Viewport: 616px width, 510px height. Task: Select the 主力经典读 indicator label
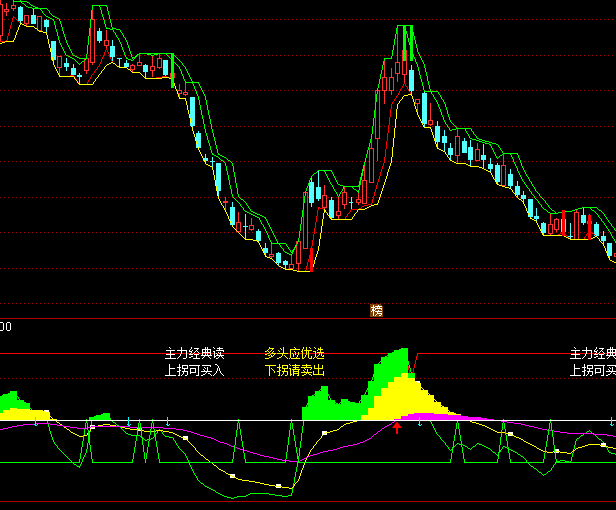195,354
